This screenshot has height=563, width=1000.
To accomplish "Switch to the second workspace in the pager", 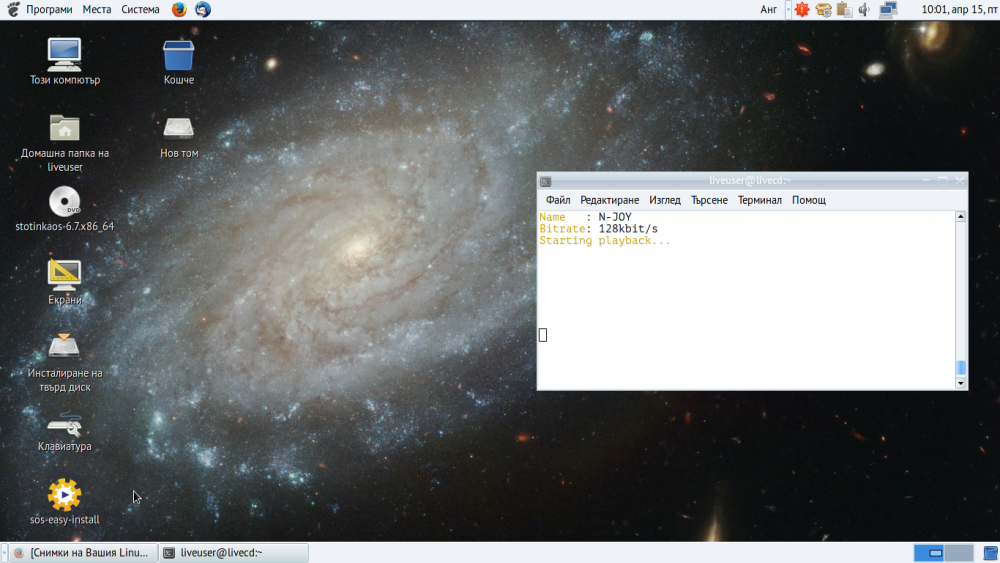I will pyautogui.click(x=959, y=553).
